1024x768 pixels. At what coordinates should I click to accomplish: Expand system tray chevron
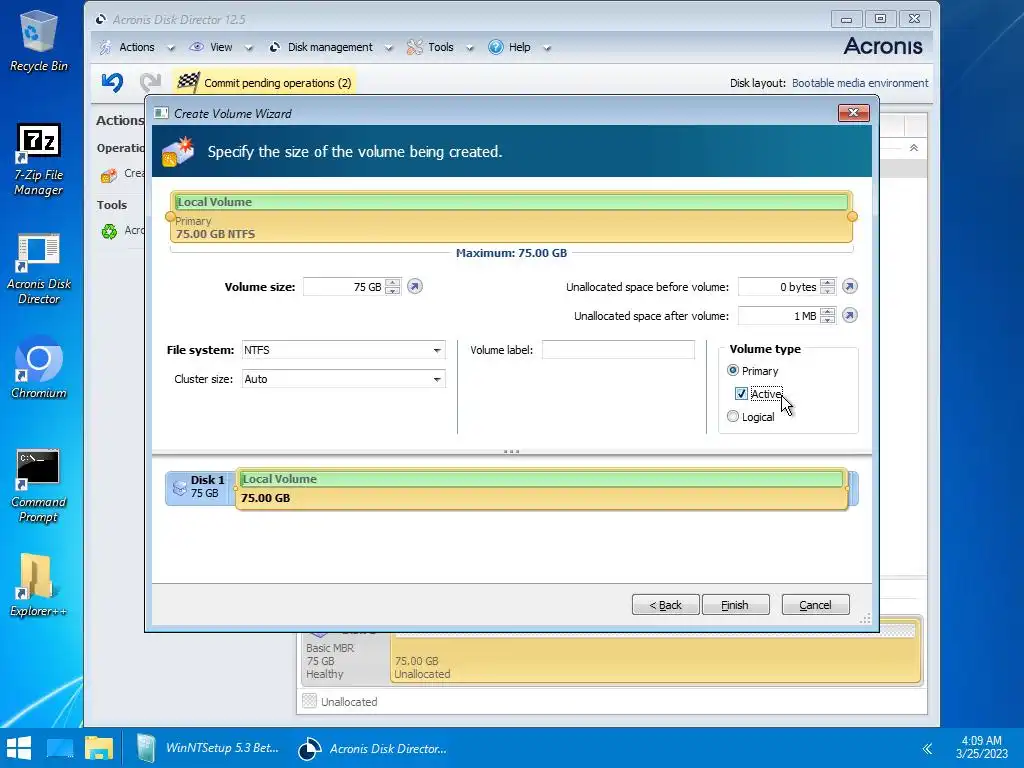click(x=927, y=748)
